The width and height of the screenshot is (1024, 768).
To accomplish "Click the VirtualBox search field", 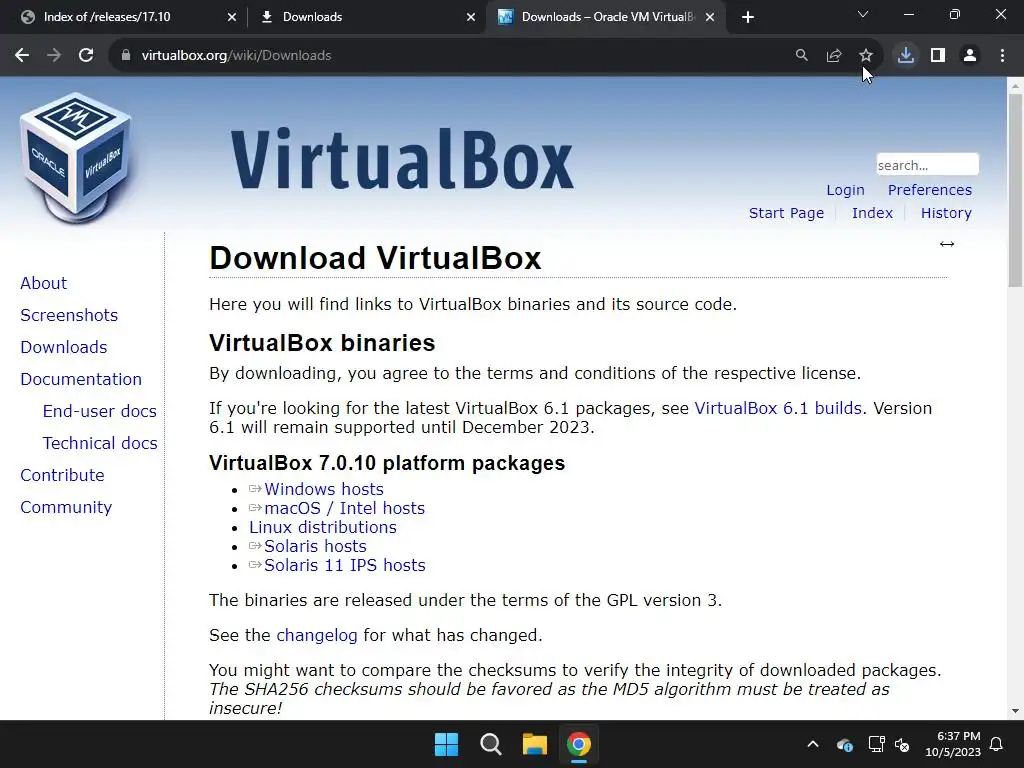I will point(927,165).
